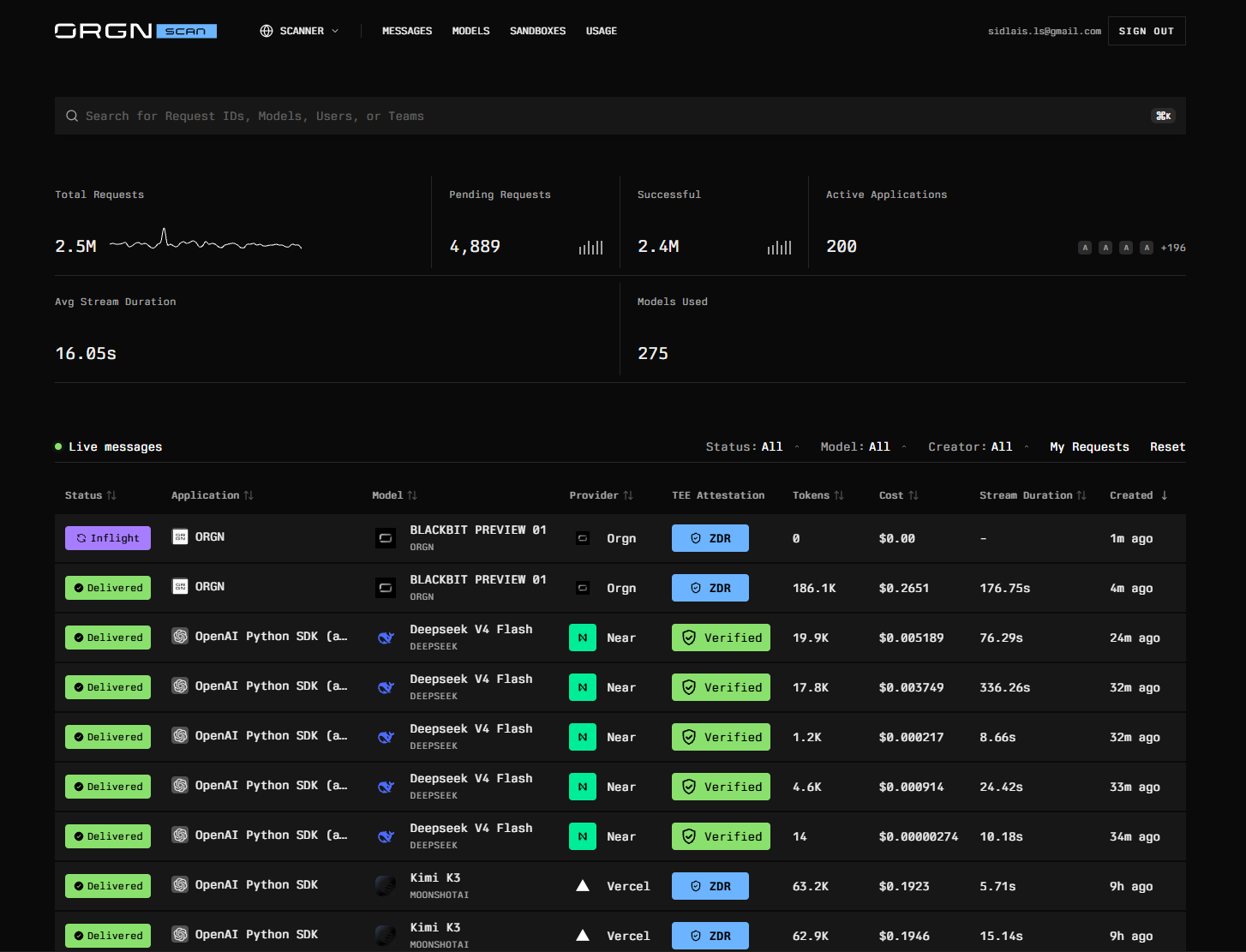Click the sort arrows next to Model header
Image resolution: width=1246 pixels, height=952 pixels.
(x=412, y=495)
